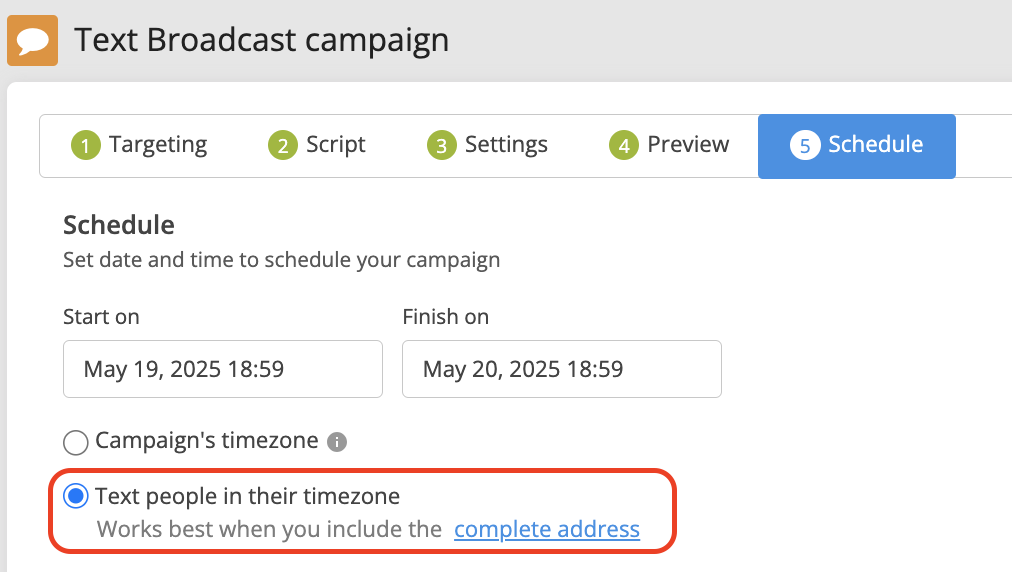The width and height of the screenshot is (1012, 572).
Task: Click the Text people in their timezone label
Action: click(247, 496)
